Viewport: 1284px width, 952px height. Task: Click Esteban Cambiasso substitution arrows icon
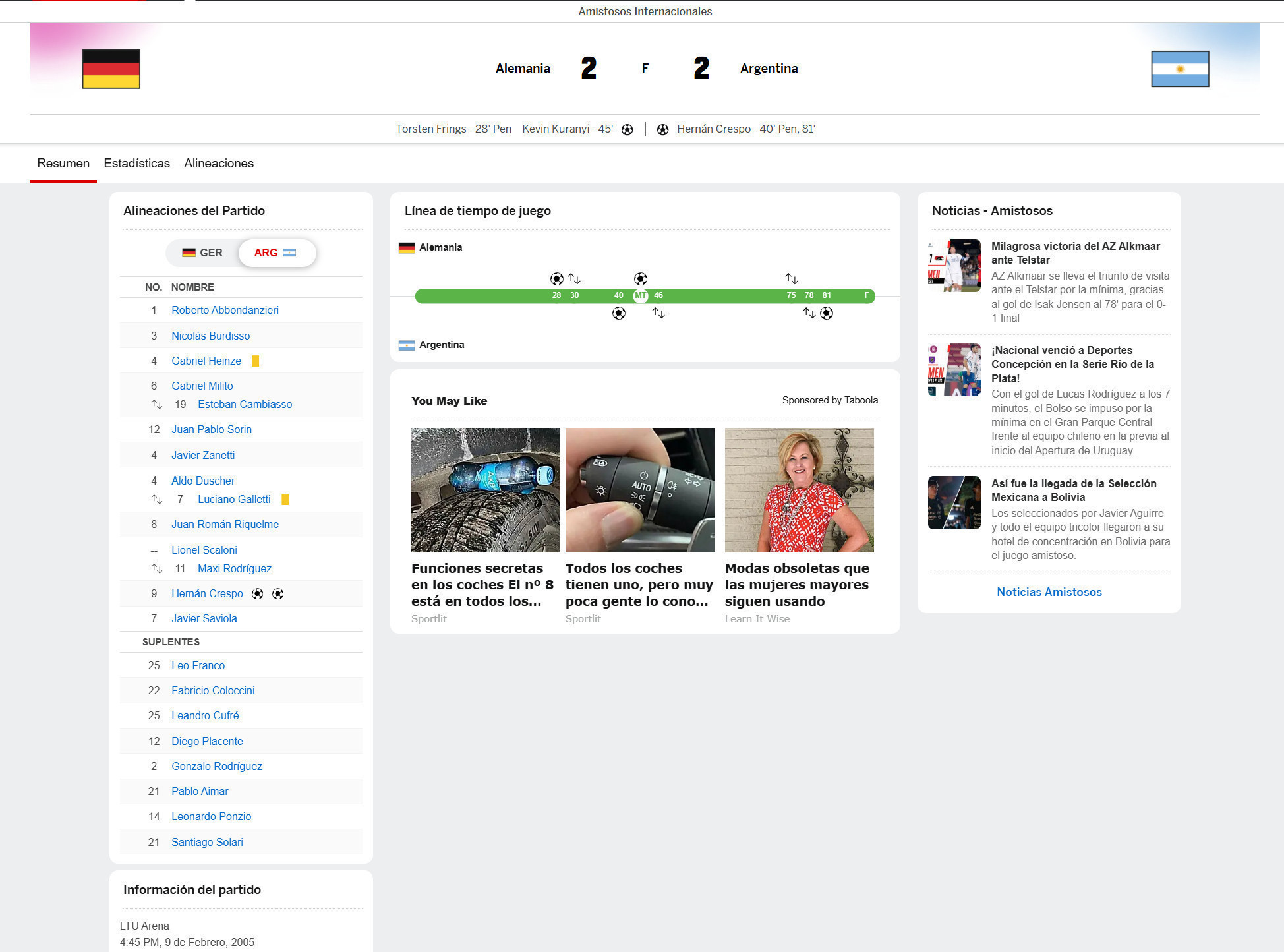[x=156, y=405]
